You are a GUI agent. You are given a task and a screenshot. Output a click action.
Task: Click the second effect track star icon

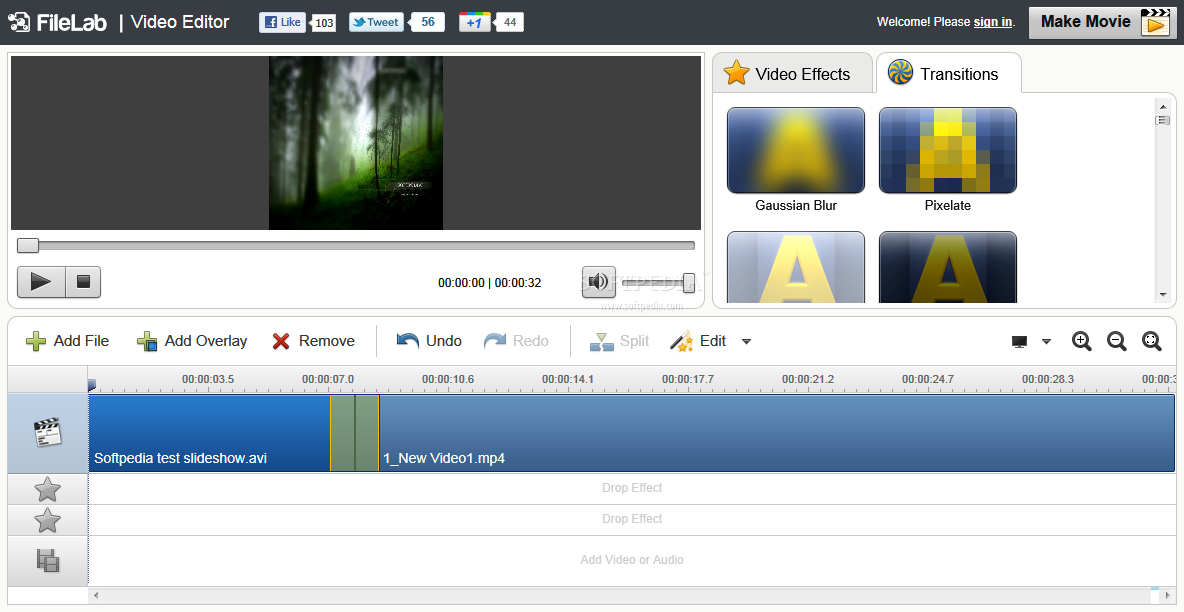click(48, 521)
